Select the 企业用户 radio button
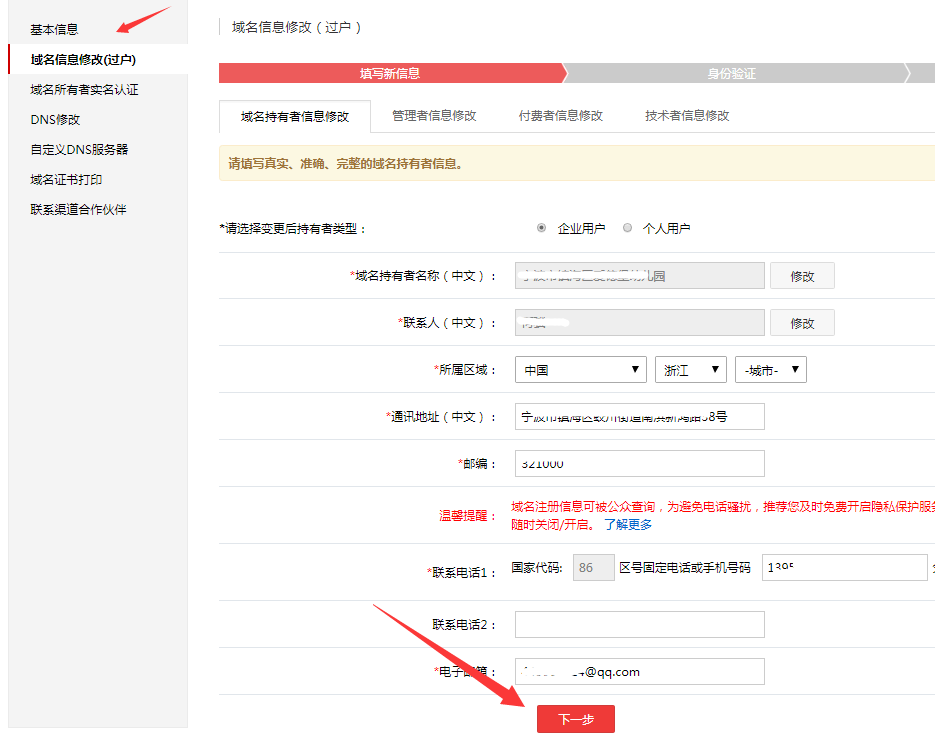Viewport: 935px width, 749px height. [x=542, y=228]
